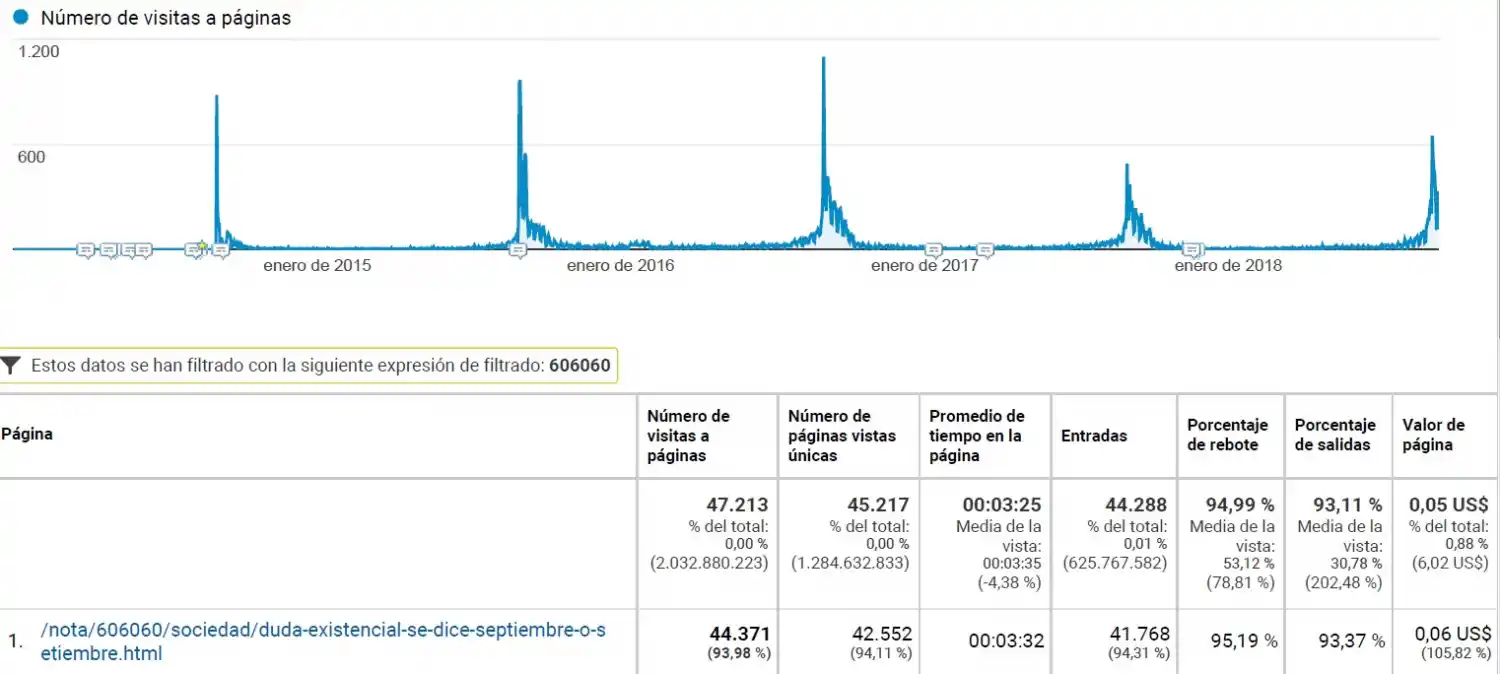Click the filter expression box showing 606060
This screenshot has width=1500, height=674.
pos(320,366)
